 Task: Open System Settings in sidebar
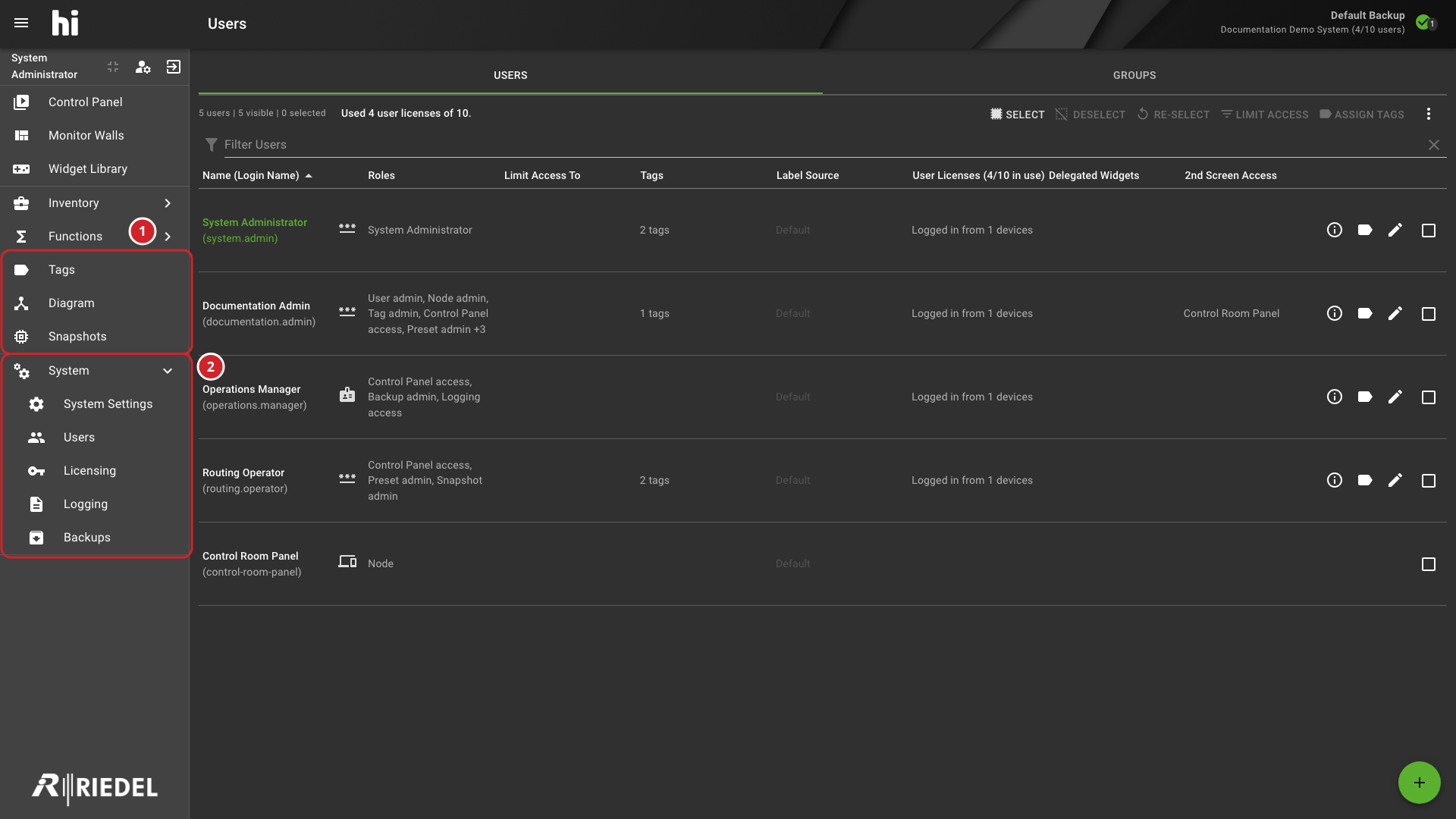click(95, 404)
